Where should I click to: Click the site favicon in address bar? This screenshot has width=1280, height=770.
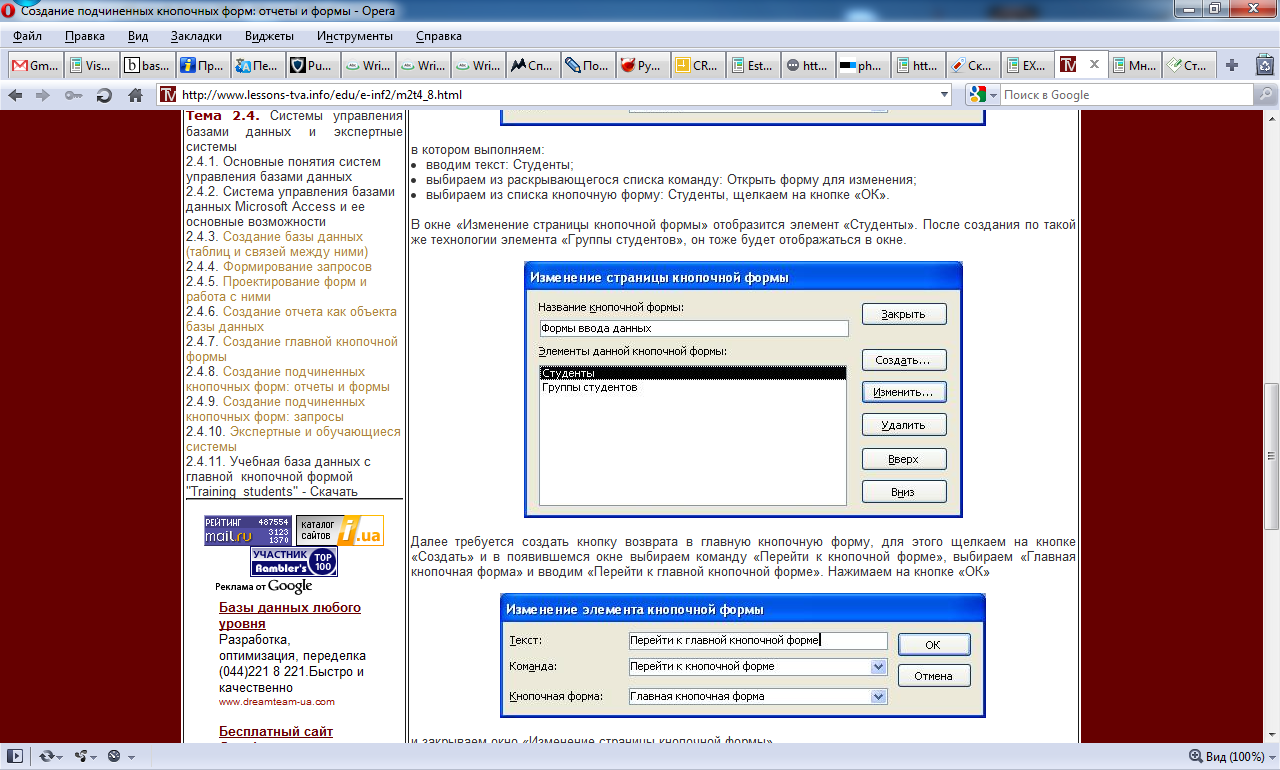click(168, 95)
